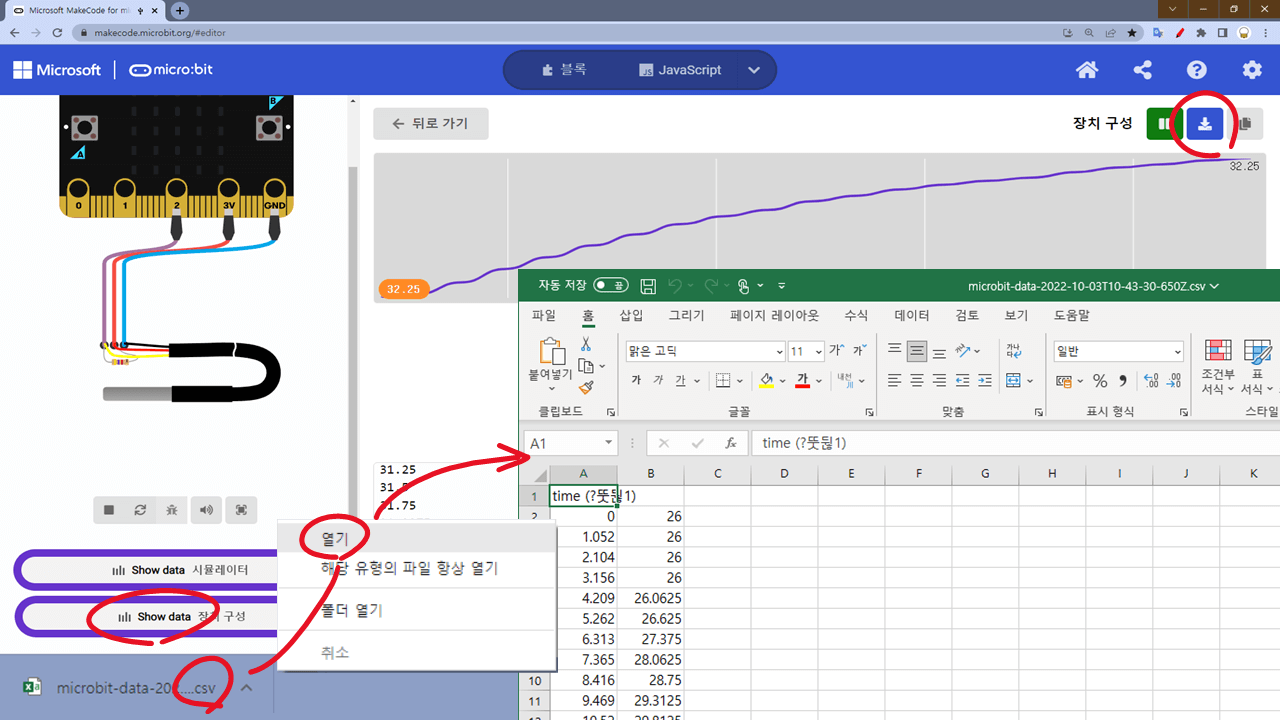
Task: Click Excel formula bar input
Action: pos(1015,443)
